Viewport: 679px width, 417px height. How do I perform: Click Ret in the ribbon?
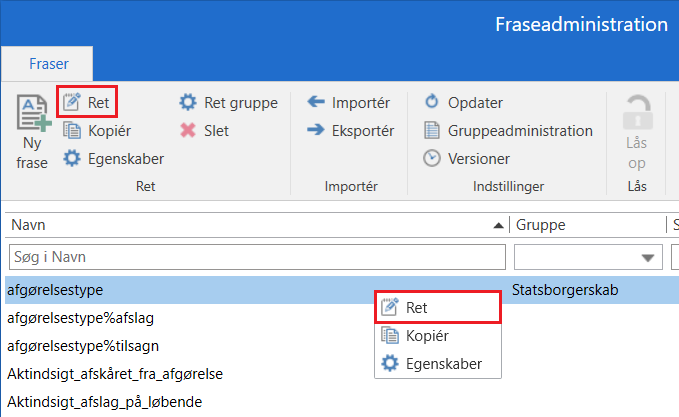click(x=87, y=102)
